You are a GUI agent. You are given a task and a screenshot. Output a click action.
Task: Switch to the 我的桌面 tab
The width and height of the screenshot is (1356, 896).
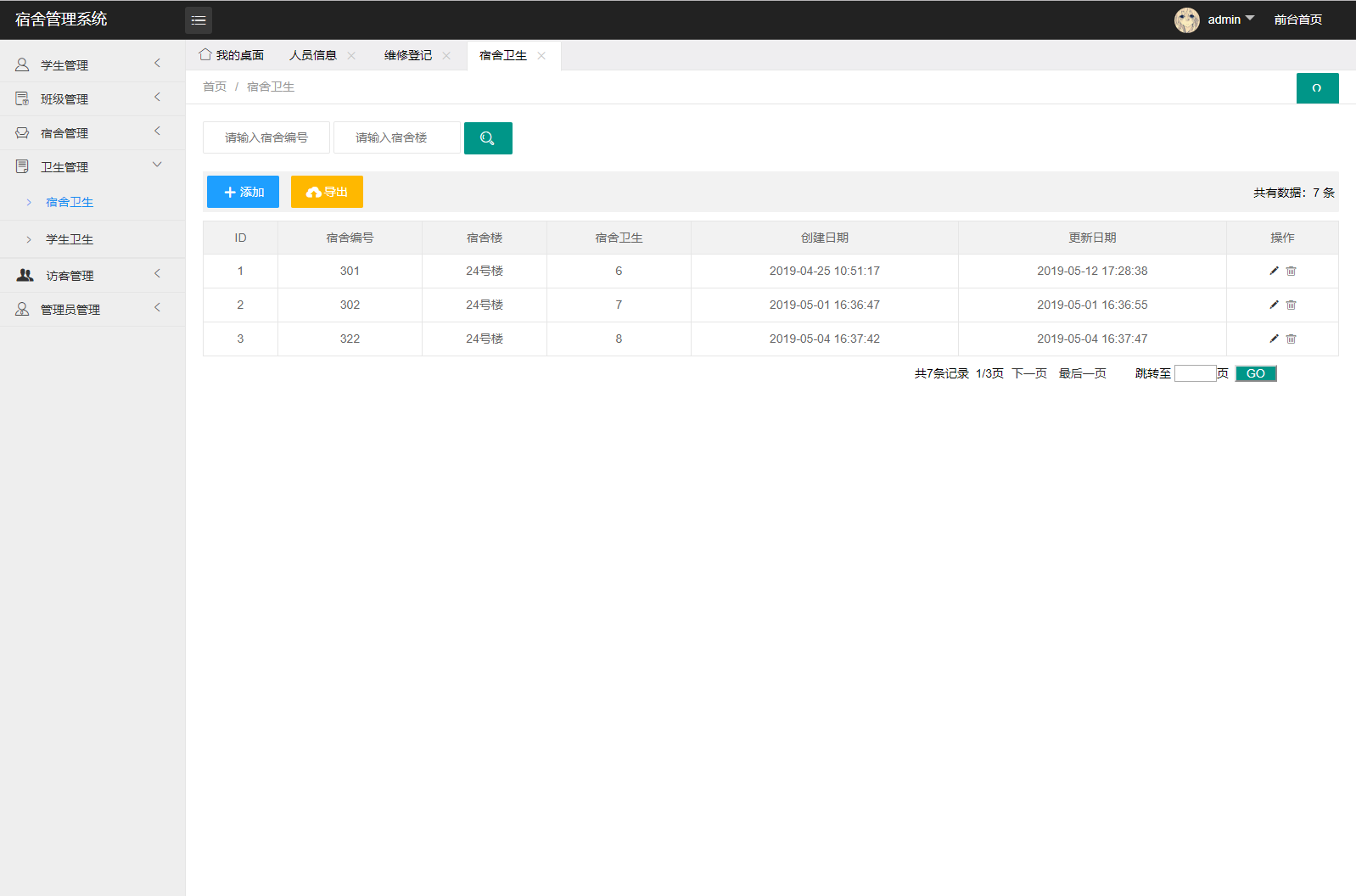[x=232, y=56]
